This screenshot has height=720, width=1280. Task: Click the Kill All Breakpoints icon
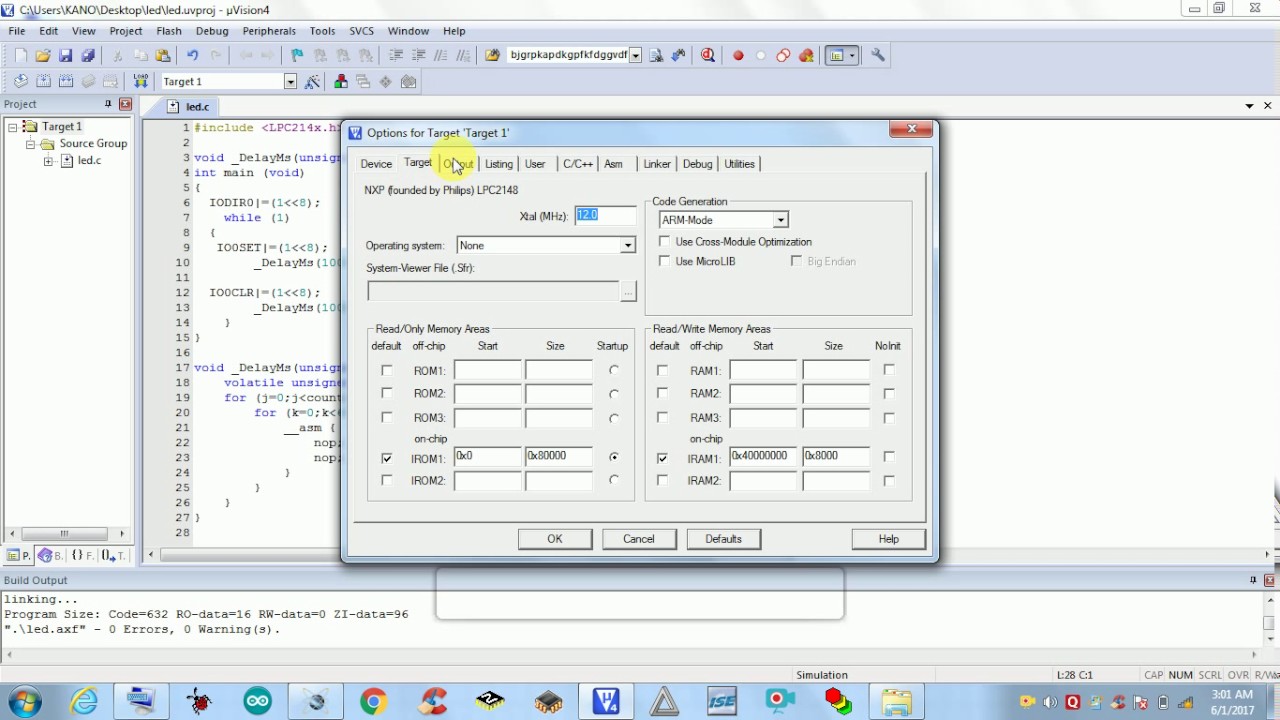coord(806,56)
